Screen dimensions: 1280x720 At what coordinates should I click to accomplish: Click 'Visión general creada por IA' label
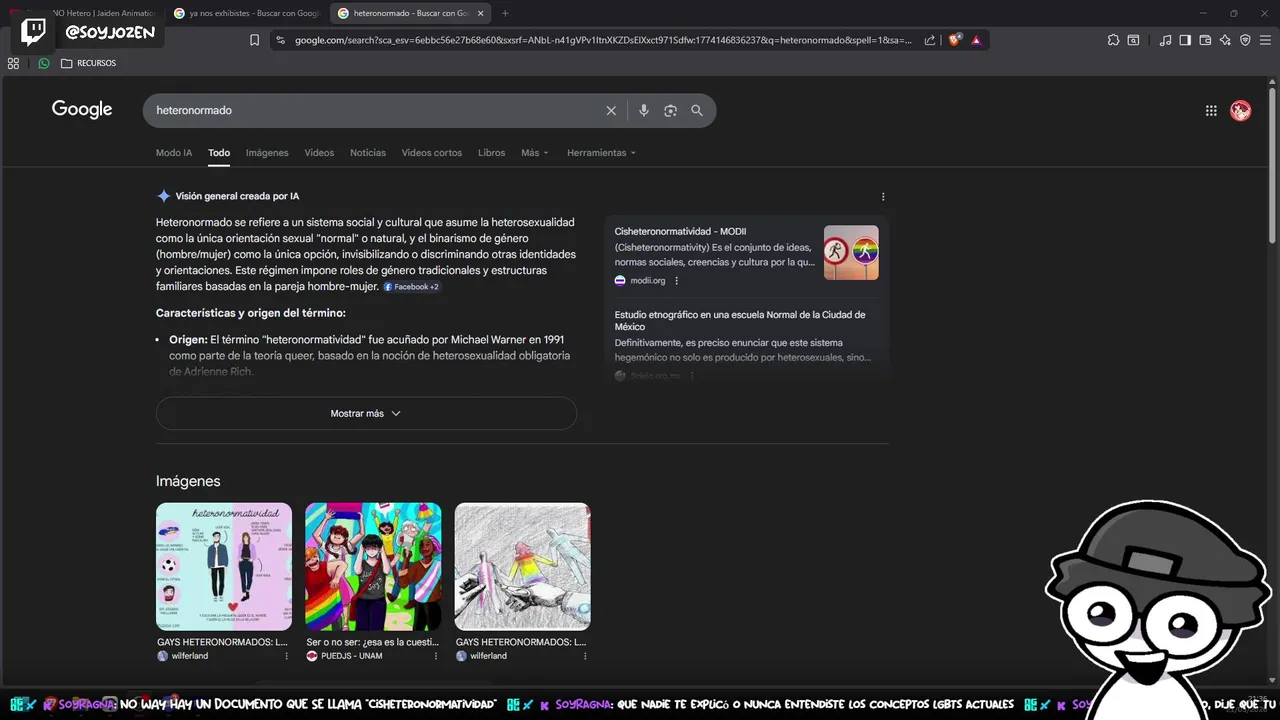(x=237, y=197)
